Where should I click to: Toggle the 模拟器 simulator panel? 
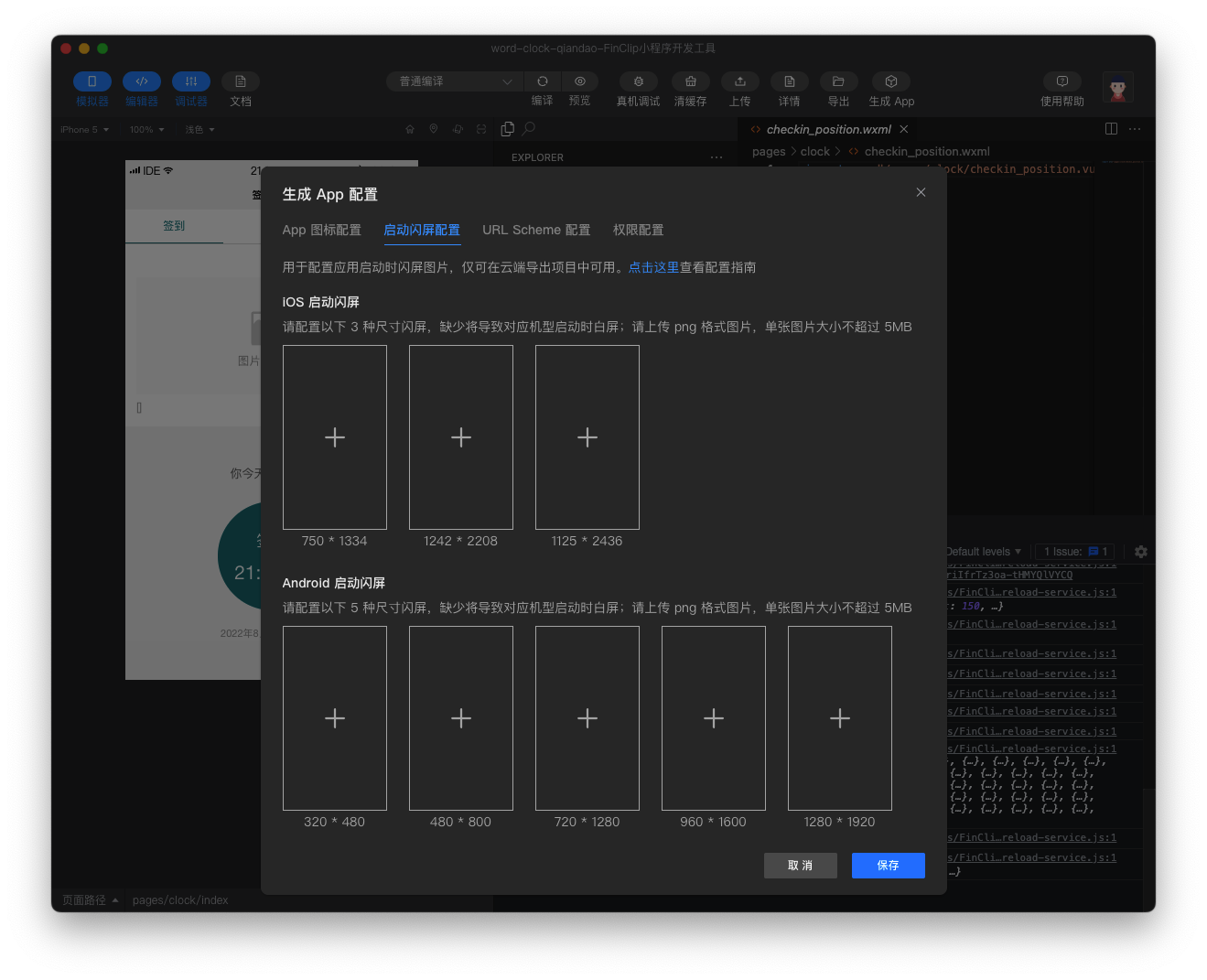click(92, 81)
